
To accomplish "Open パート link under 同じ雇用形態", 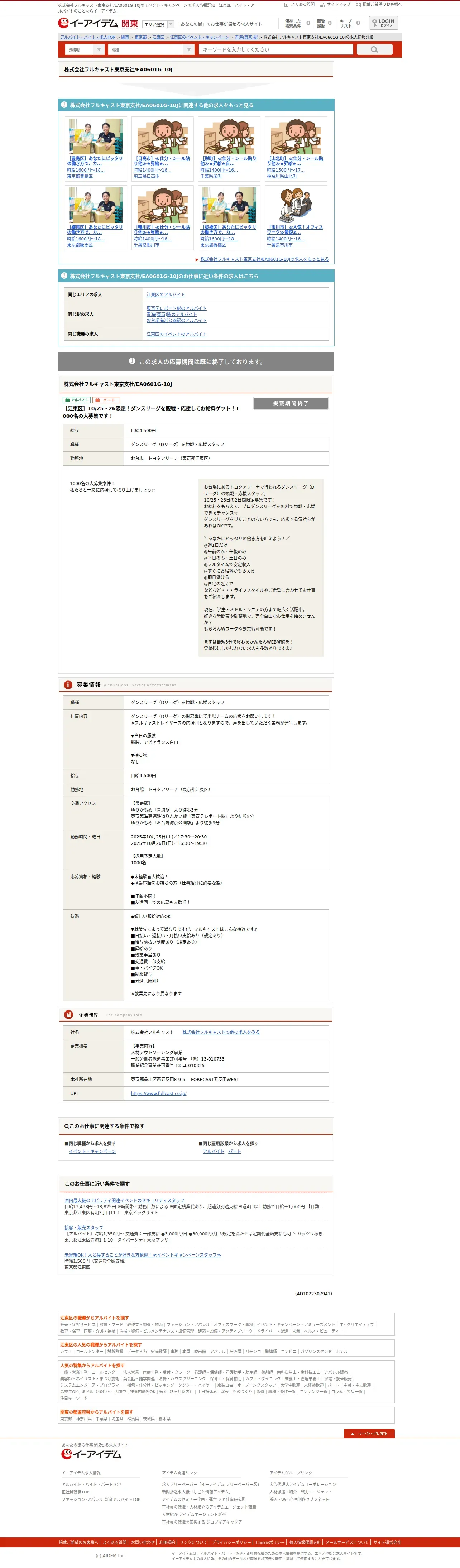I will pyautogui.click(x=235, y=1152).
